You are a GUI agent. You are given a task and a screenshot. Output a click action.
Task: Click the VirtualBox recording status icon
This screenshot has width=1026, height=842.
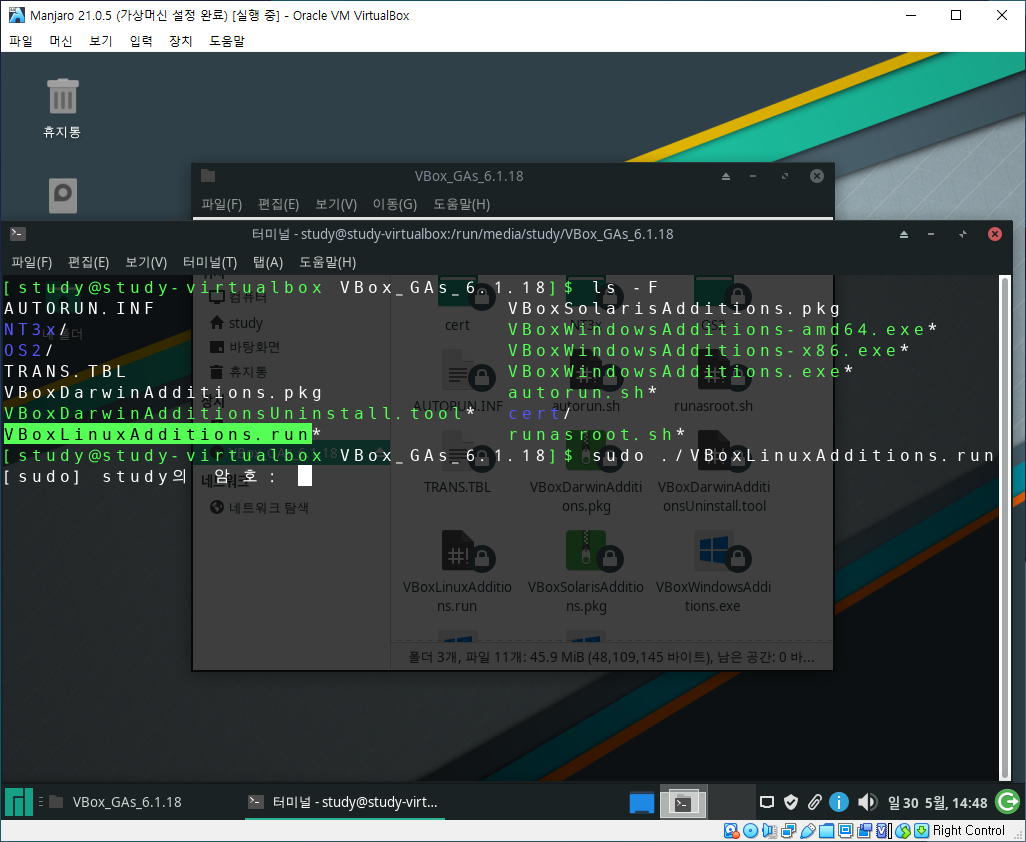tap(864, 831)
